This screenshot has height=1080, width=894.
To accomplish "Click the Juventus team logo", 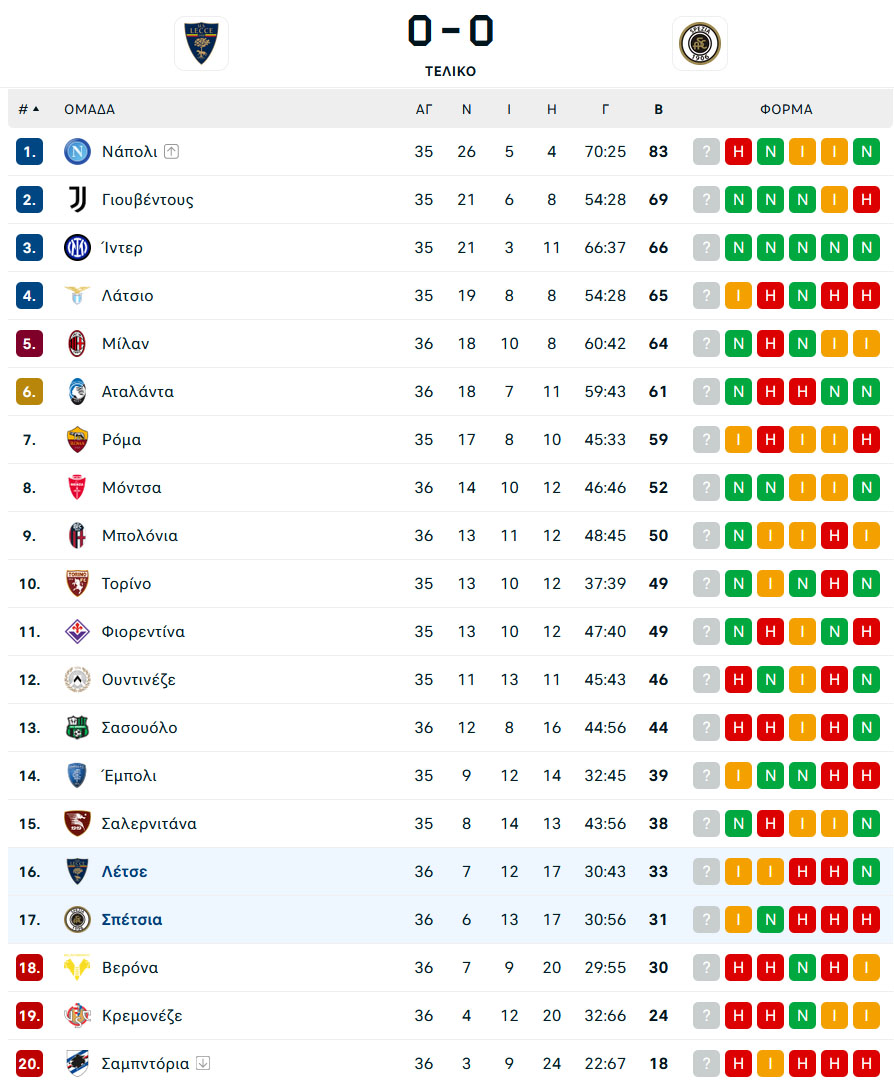I will [77, 200].
